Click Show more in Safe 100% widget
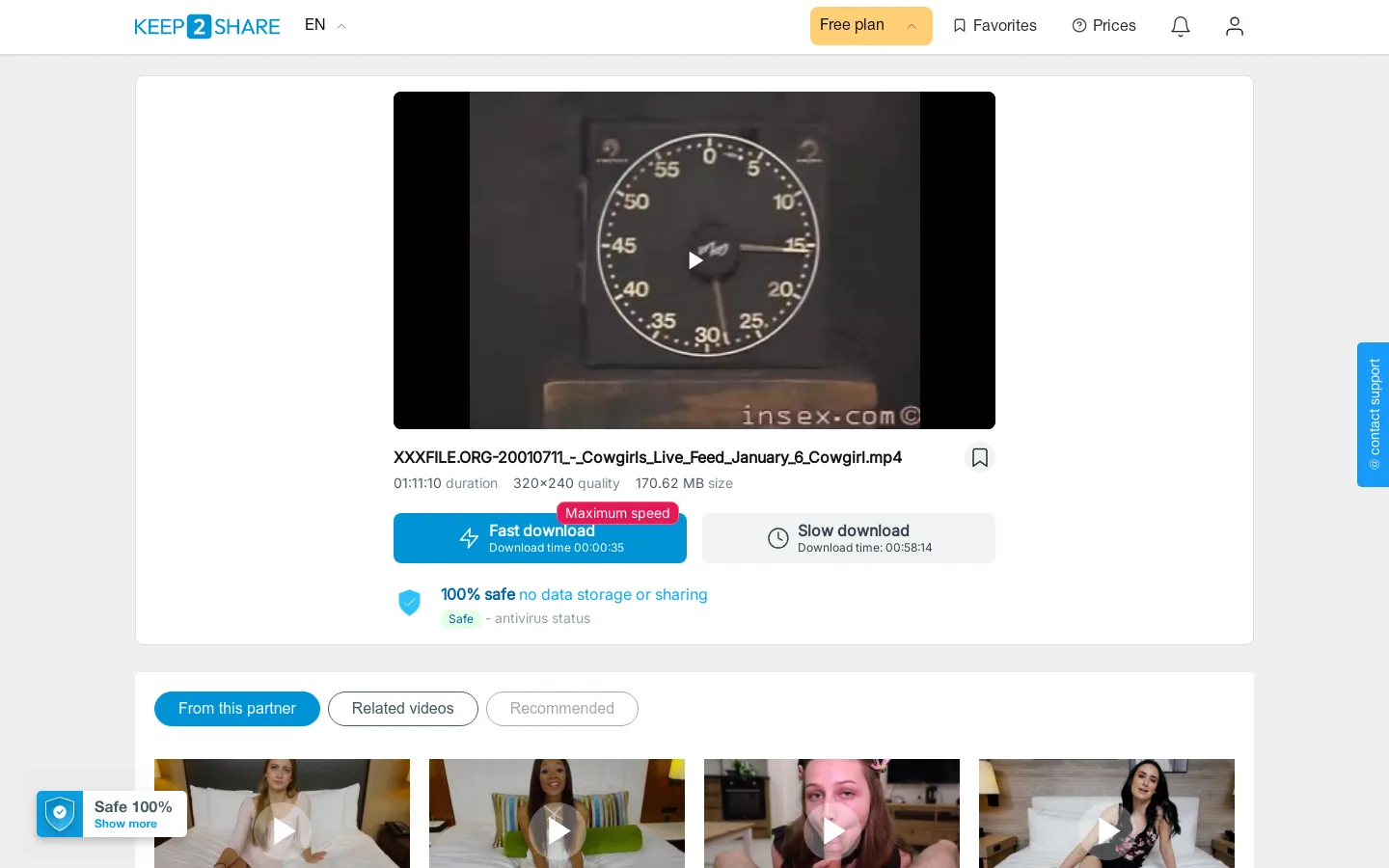This screenshot has width=1389, height=868. click(125, 824)
